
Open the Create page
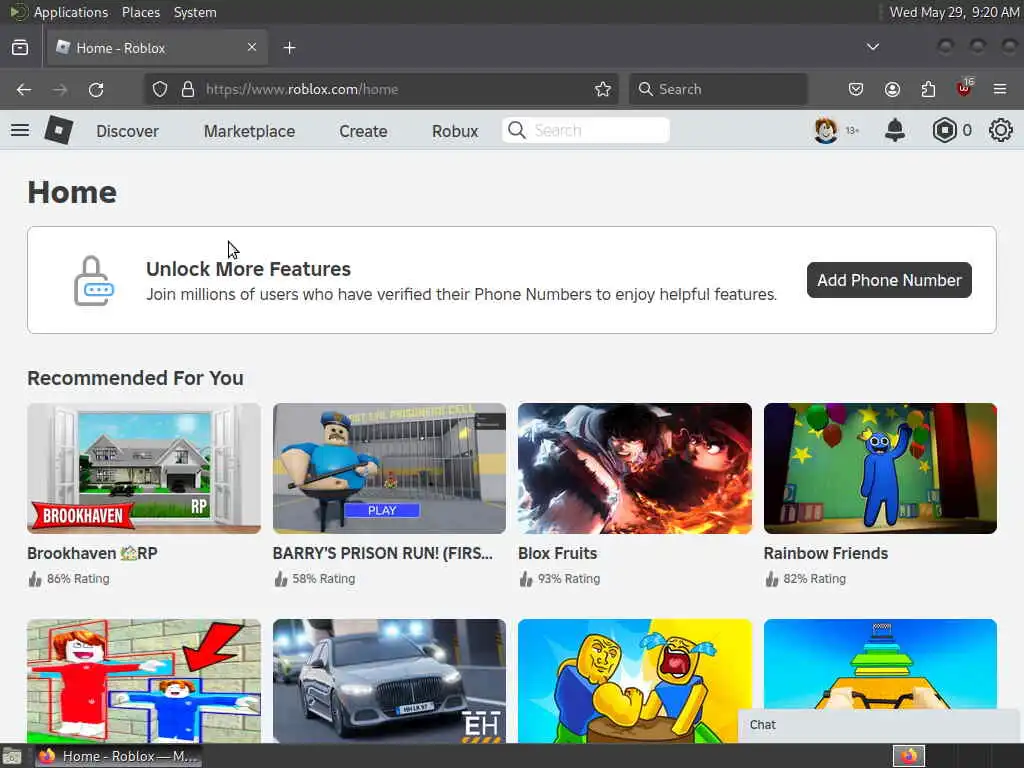pos(363,131)
